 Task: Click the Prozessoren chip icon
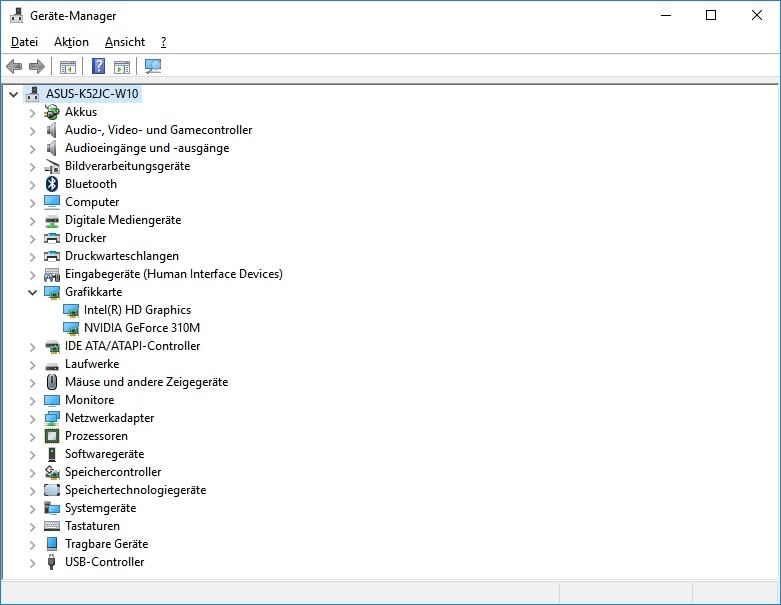coord(52,436)
